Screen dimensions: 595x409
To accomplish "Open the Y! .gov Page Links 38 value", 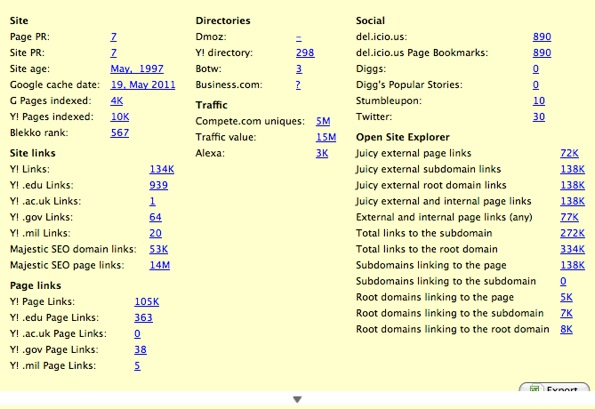I will [x=140, y=349].
